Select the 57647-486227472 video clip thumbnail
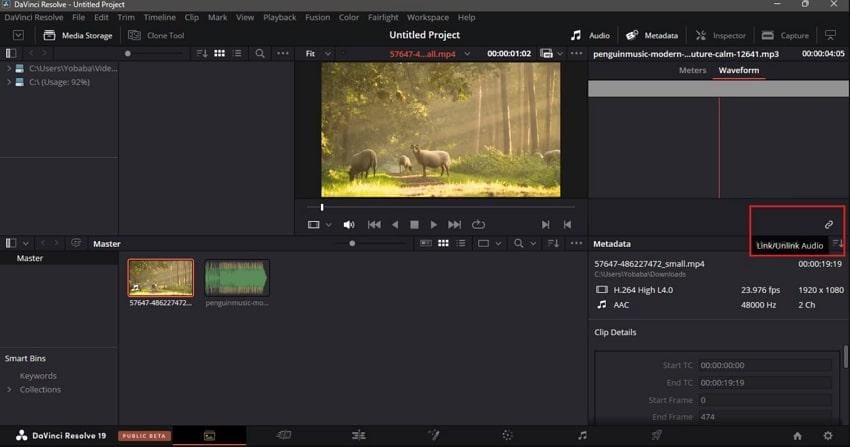This screenshot has height=447, width=850. point(160,277)
